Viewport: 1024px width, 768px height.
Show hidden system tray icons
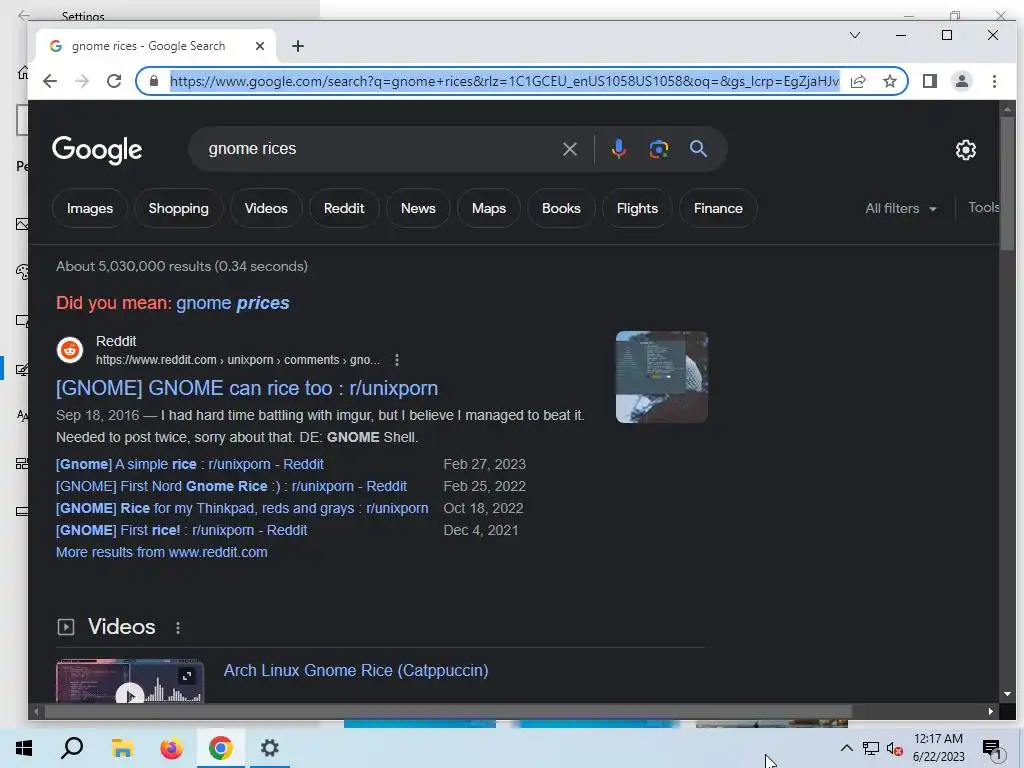click(846, 748)
